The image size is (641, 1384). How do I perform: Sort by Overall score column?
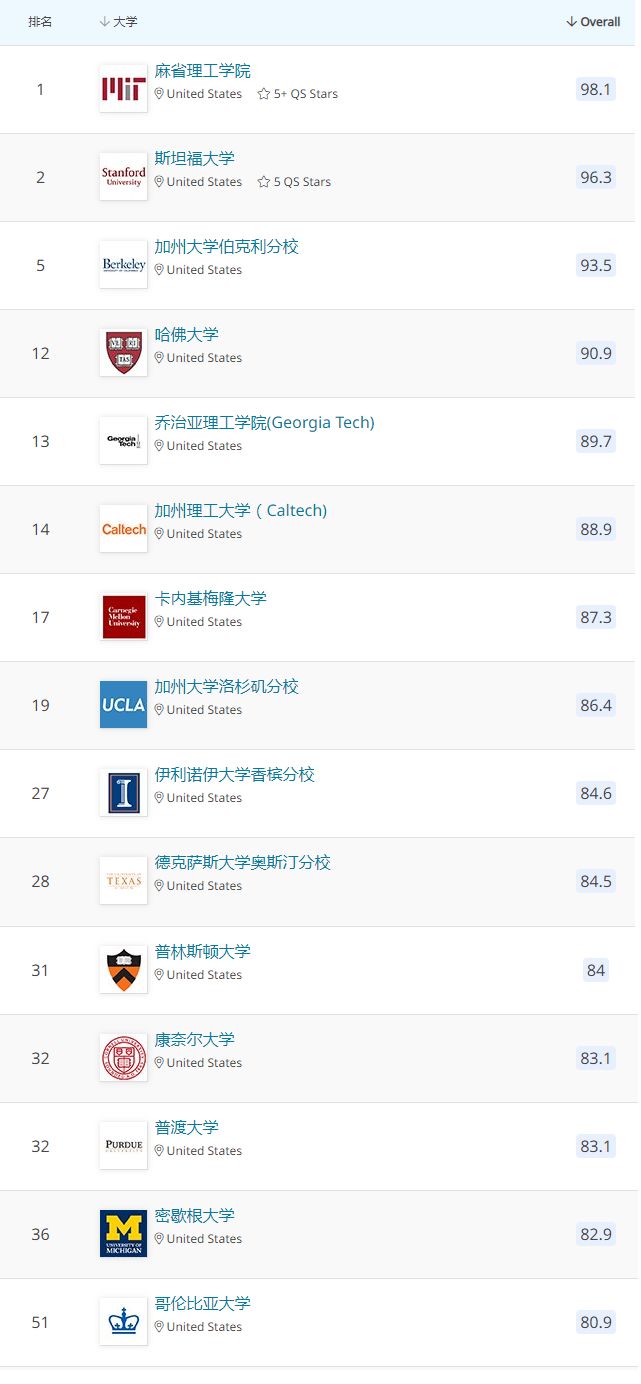tap(593, 22)
